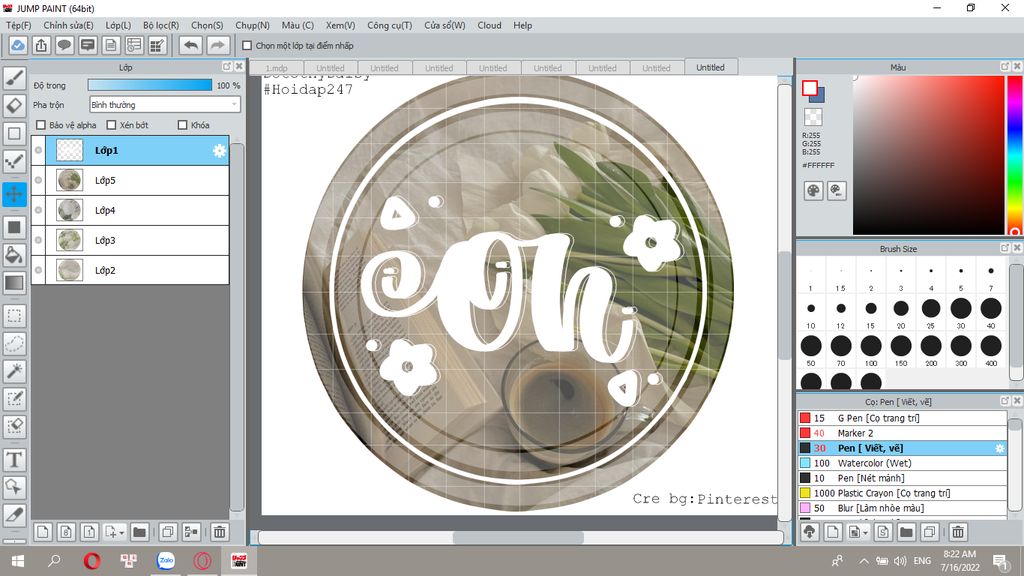The height and width of the screenshot is (576, 1024).
Task: Click the cloud sync toolbar icon
Action: point(18,46)
